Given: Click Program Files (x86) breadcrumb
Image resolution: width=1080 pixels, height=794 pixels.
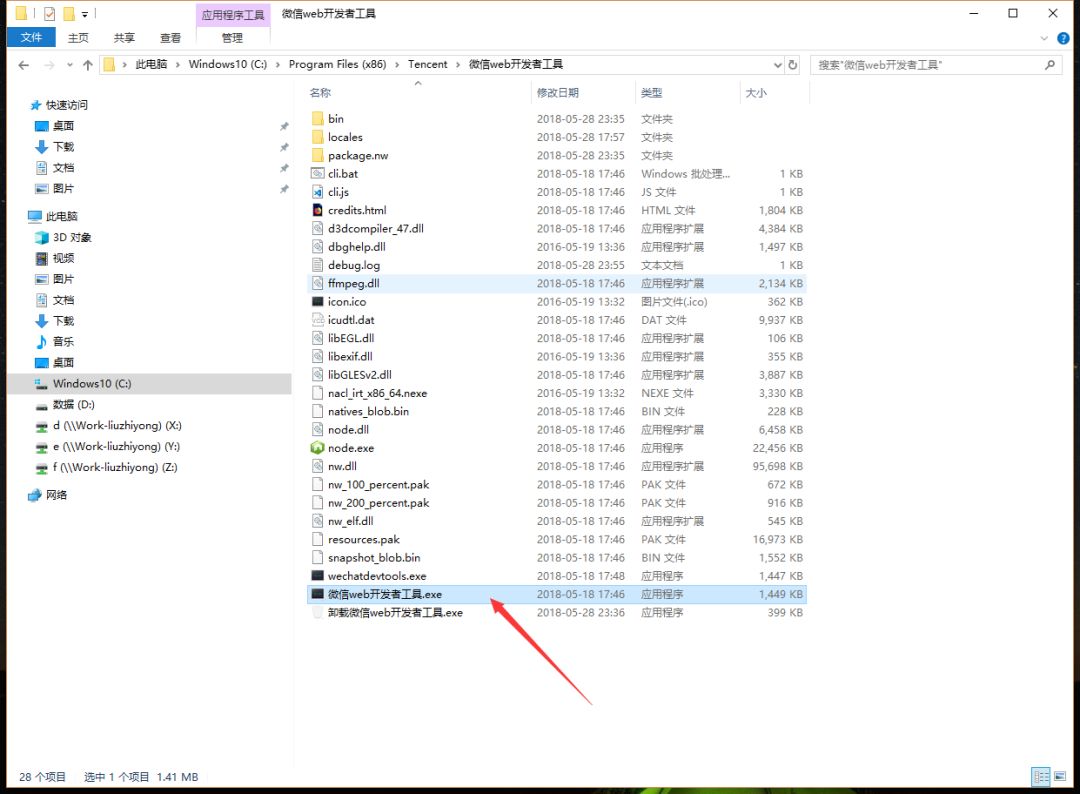Looking at the screenshot, I should click(338, 64).
